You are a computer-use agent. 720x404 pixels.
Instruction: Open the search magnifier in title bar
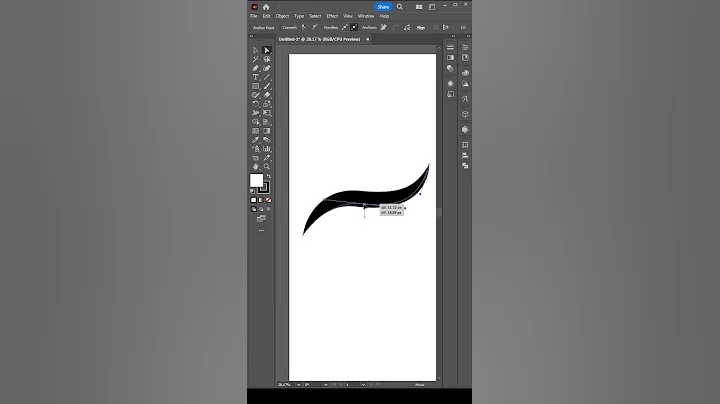pyautogui.click(x=400, y=7)
